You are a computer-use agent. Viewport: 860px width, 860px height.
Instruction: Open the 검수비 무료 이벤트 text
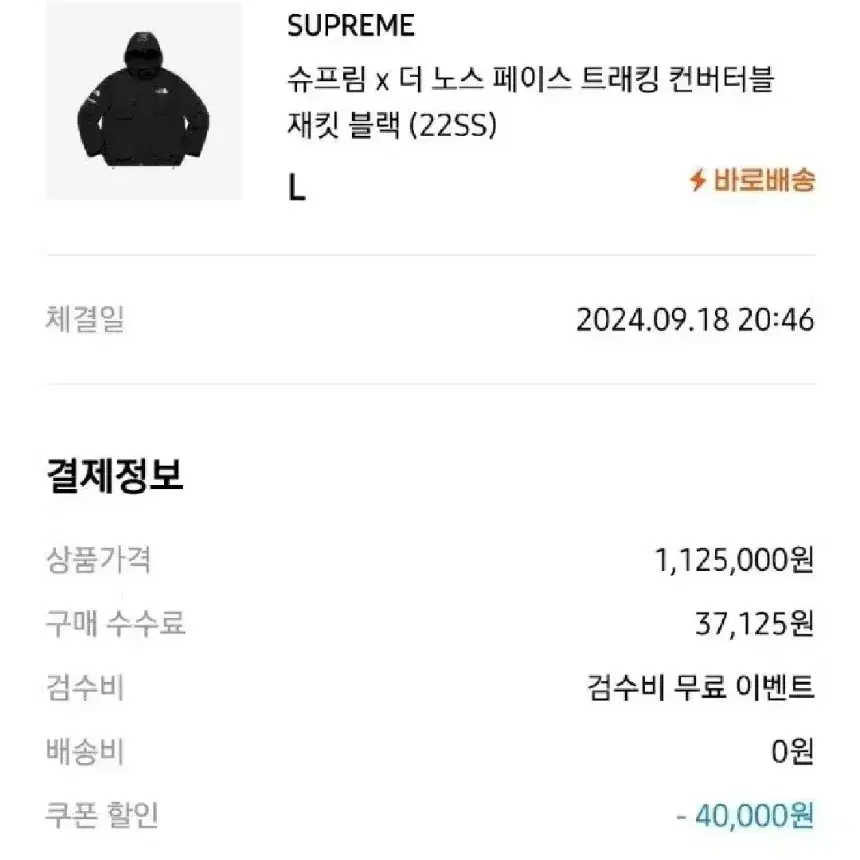700,688
